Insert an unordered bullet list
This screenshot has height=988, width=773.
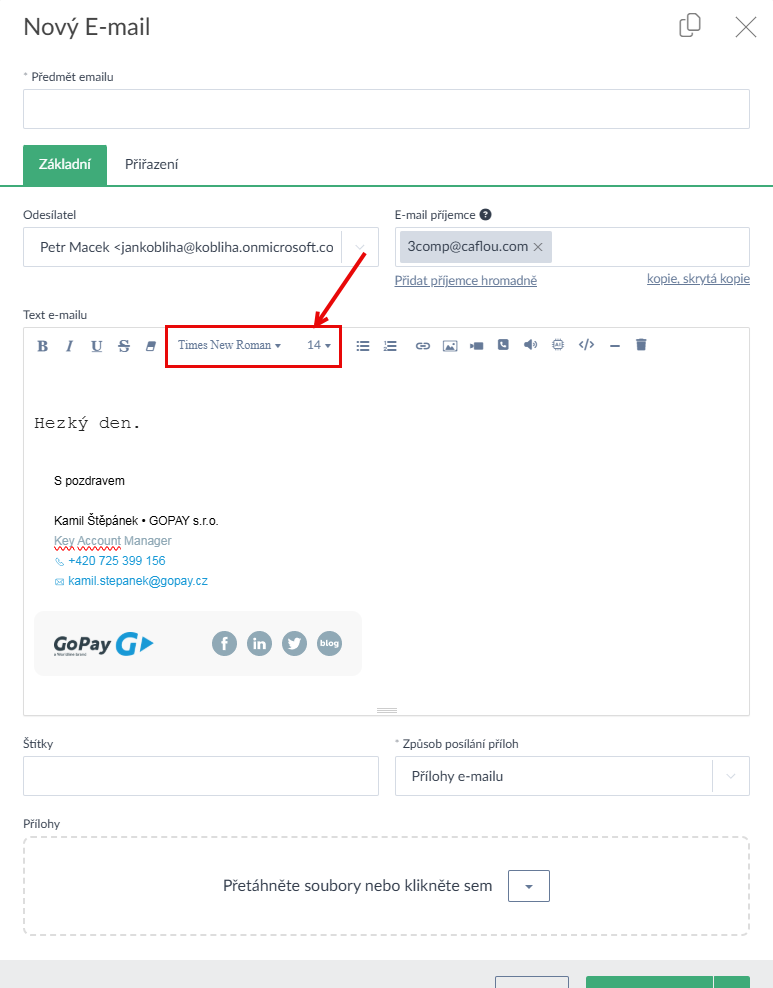point(363,346)
